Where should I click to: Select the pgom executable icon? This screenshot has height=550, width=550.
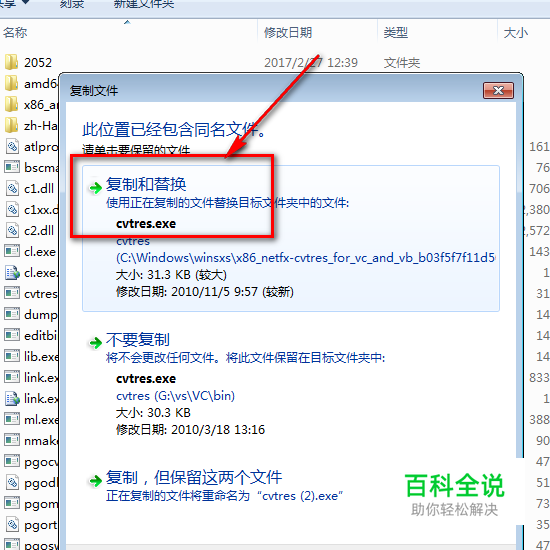pos(12,503)
